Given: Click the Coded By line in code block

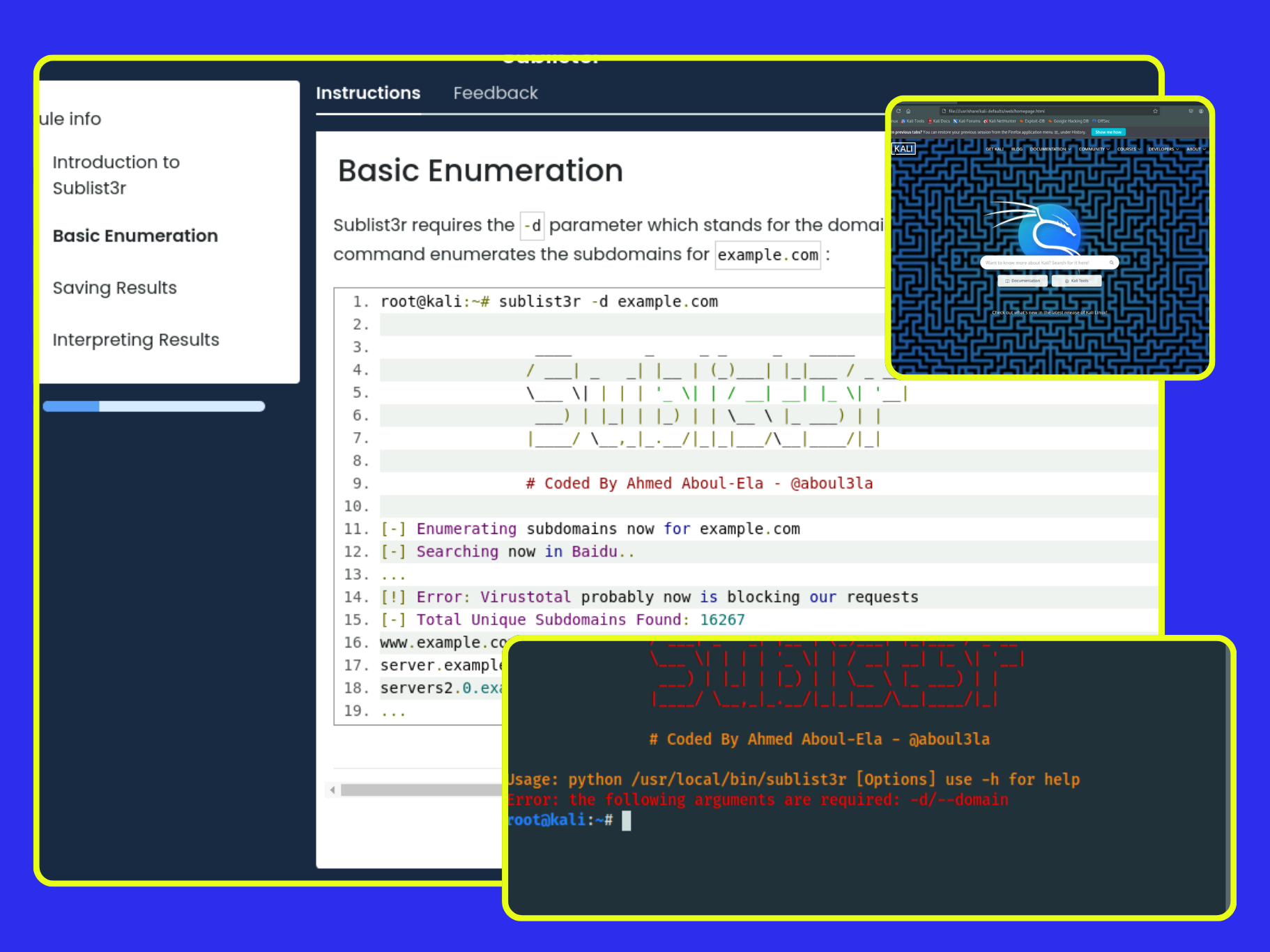Looking at the screenshot, I should coord(699,484).
